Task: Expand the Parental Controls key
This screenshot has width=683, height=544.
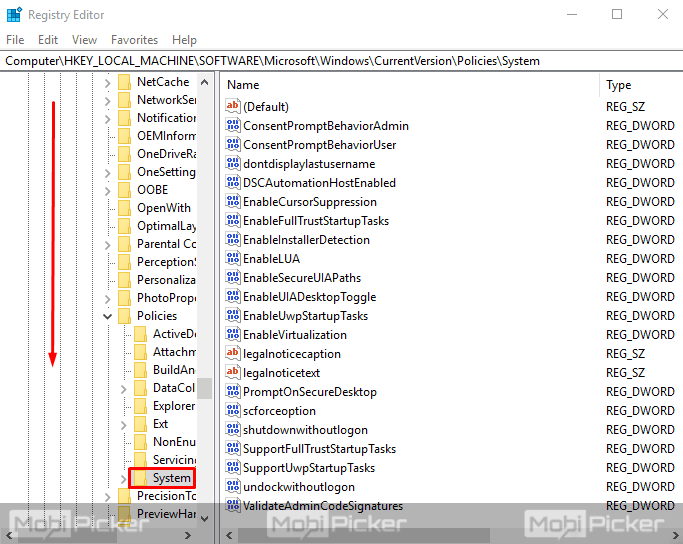Action: click(108, 244)
